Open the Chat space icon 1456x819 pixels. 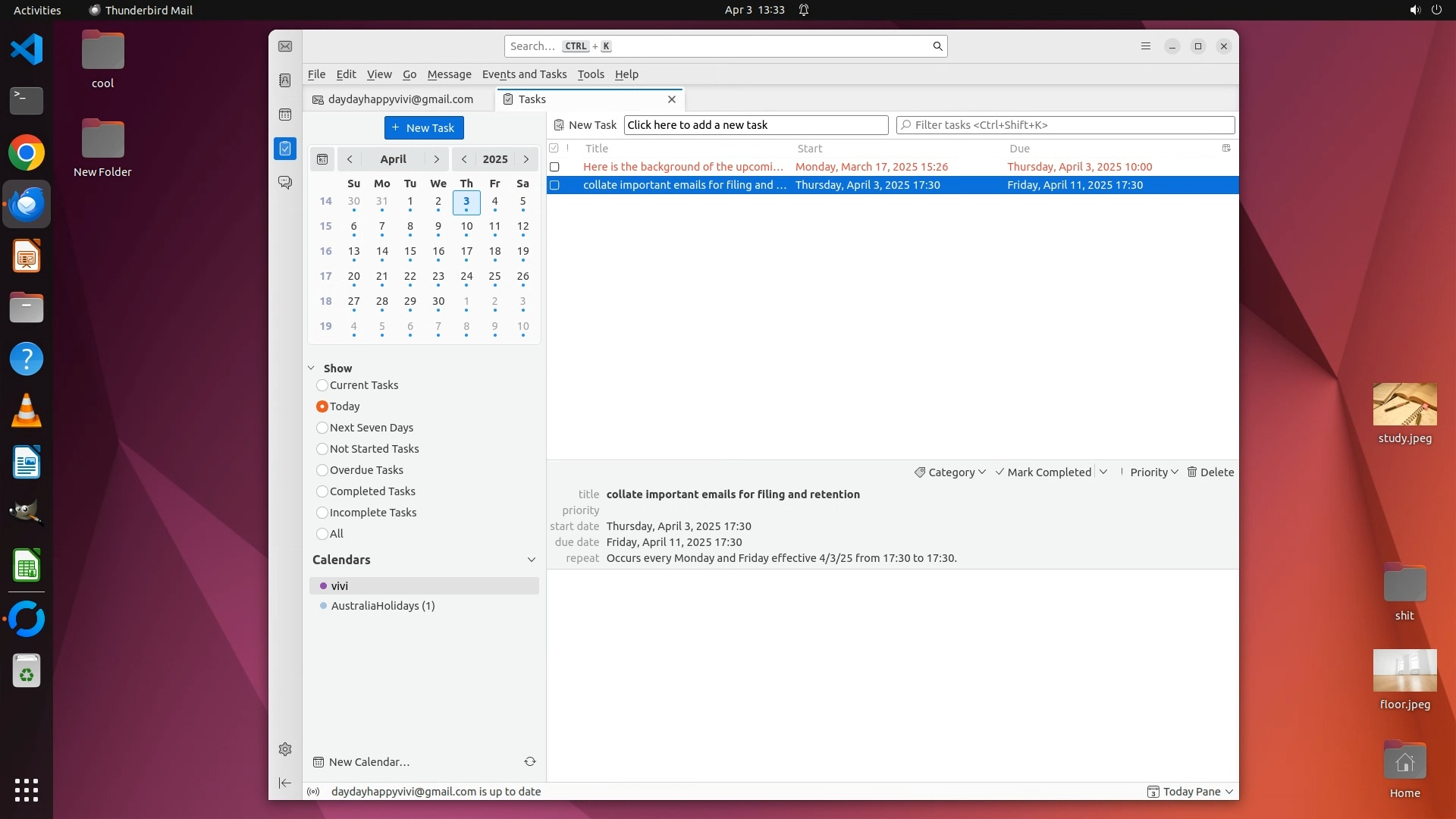(285, 183)
